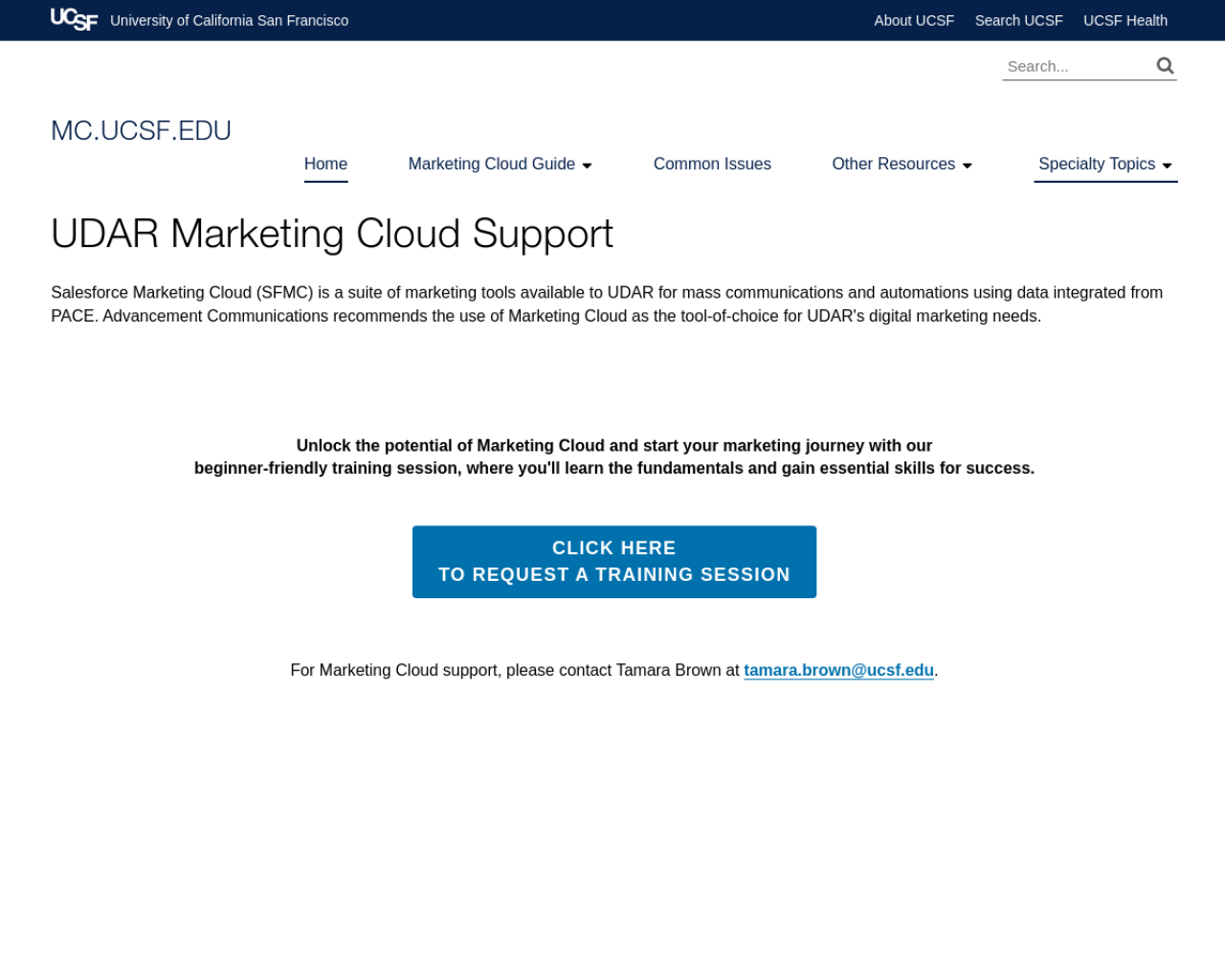
Task: Open the Marketing Cloud Guide menu
Action: coord(491,164)
